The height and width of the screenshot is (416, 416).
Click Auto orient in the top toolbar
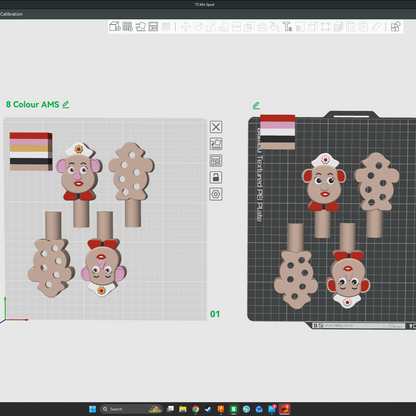[x=140, y=27]
